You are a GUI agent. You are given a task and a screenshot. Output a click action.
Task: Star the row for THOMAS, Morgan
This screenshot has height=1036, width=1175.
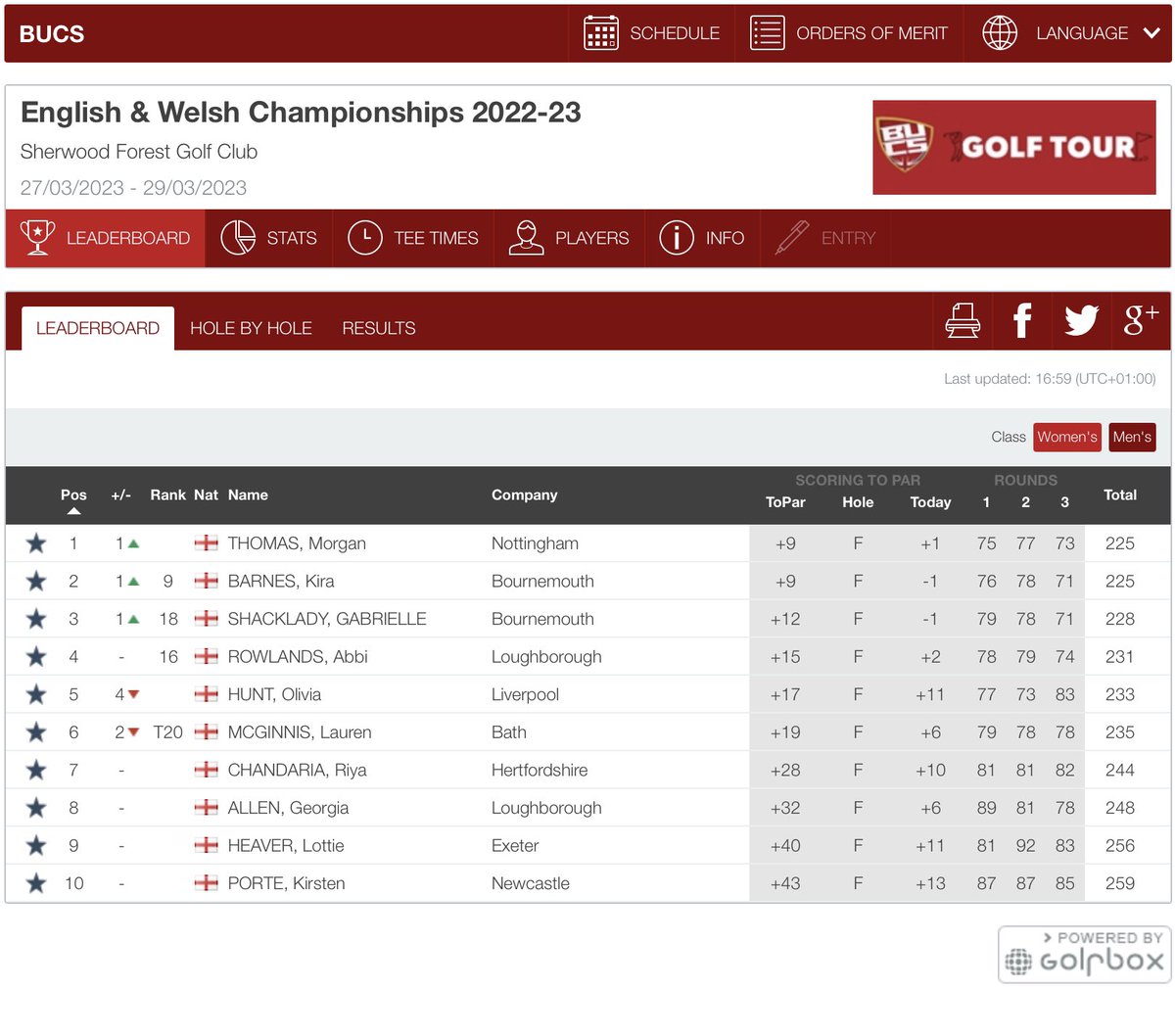(36, 542)
